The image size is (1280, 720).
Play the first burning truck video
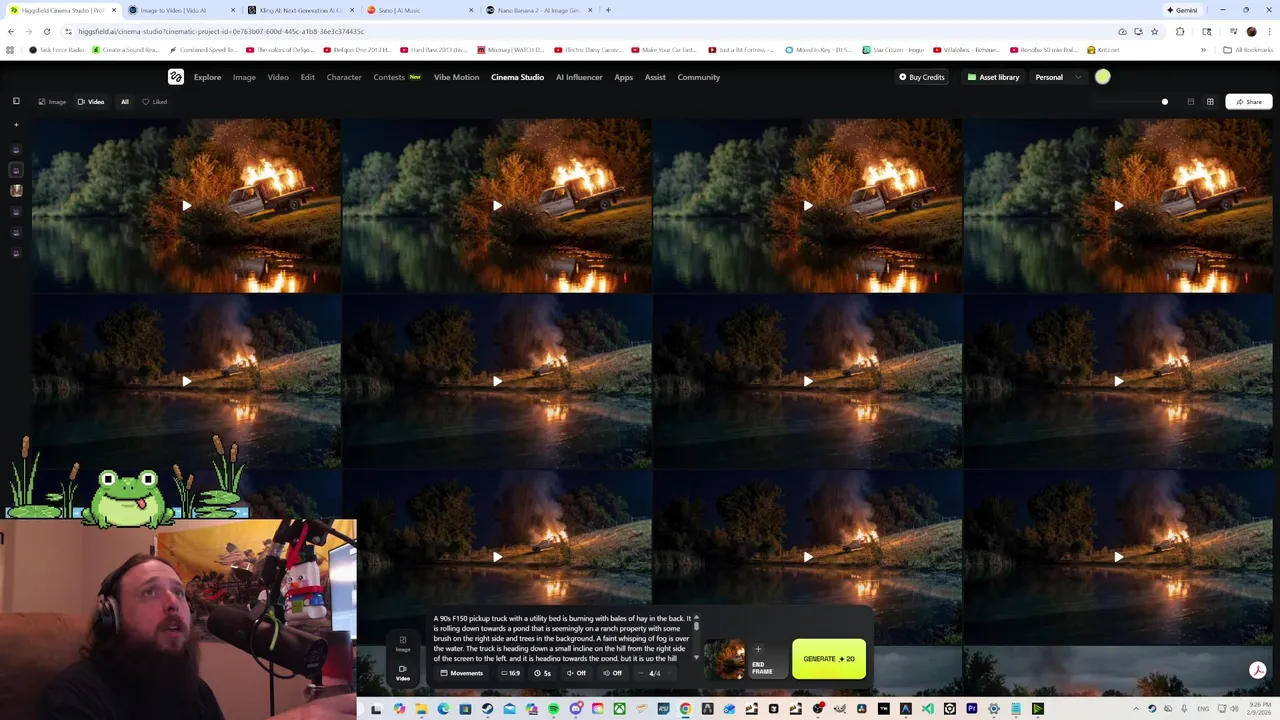point(186,206)
